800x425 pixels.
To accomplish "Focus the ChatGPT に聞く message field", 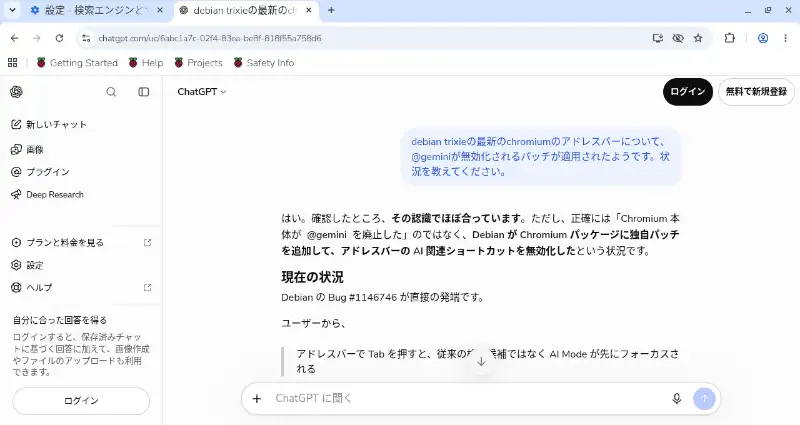I will tap(467, 398).
